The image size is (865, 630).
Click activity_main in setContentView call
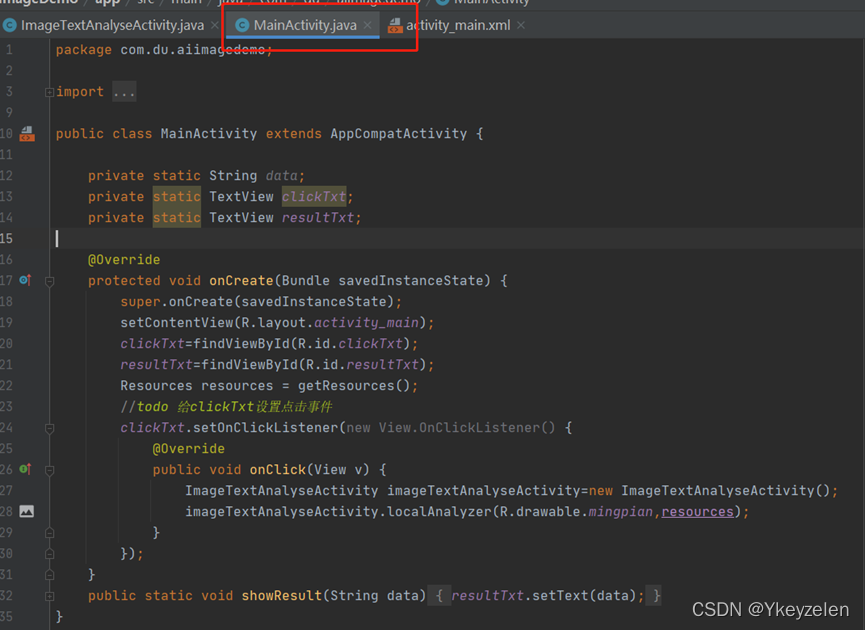tap(366, 322)
